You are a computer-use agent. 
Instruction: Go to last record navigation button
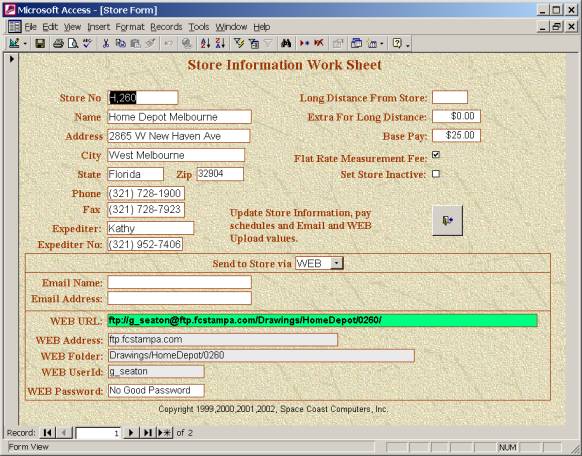click(x=148, y=433)
